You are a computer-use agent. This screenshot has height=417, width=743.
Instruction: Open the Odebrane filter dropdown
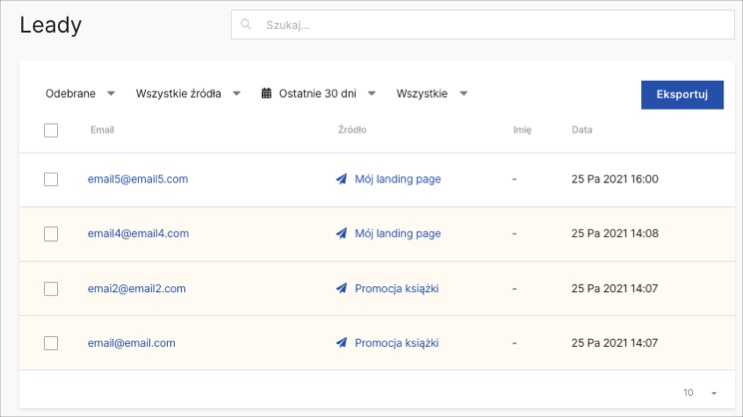coord(80,94)
